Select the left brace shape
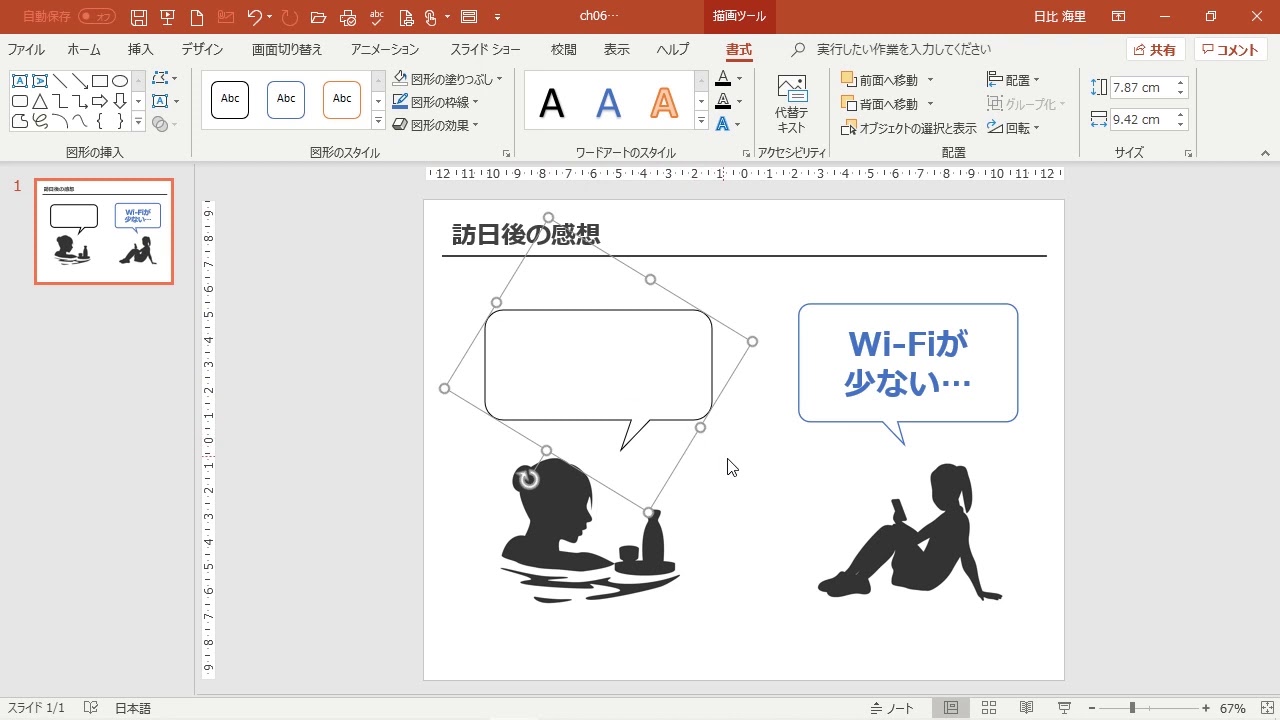Screen dimensions: 1280x720 [100, 121]
